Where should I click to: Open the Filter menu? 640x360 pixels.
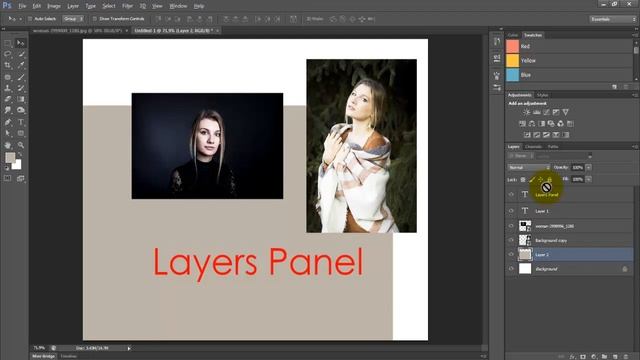pos(127,6)
